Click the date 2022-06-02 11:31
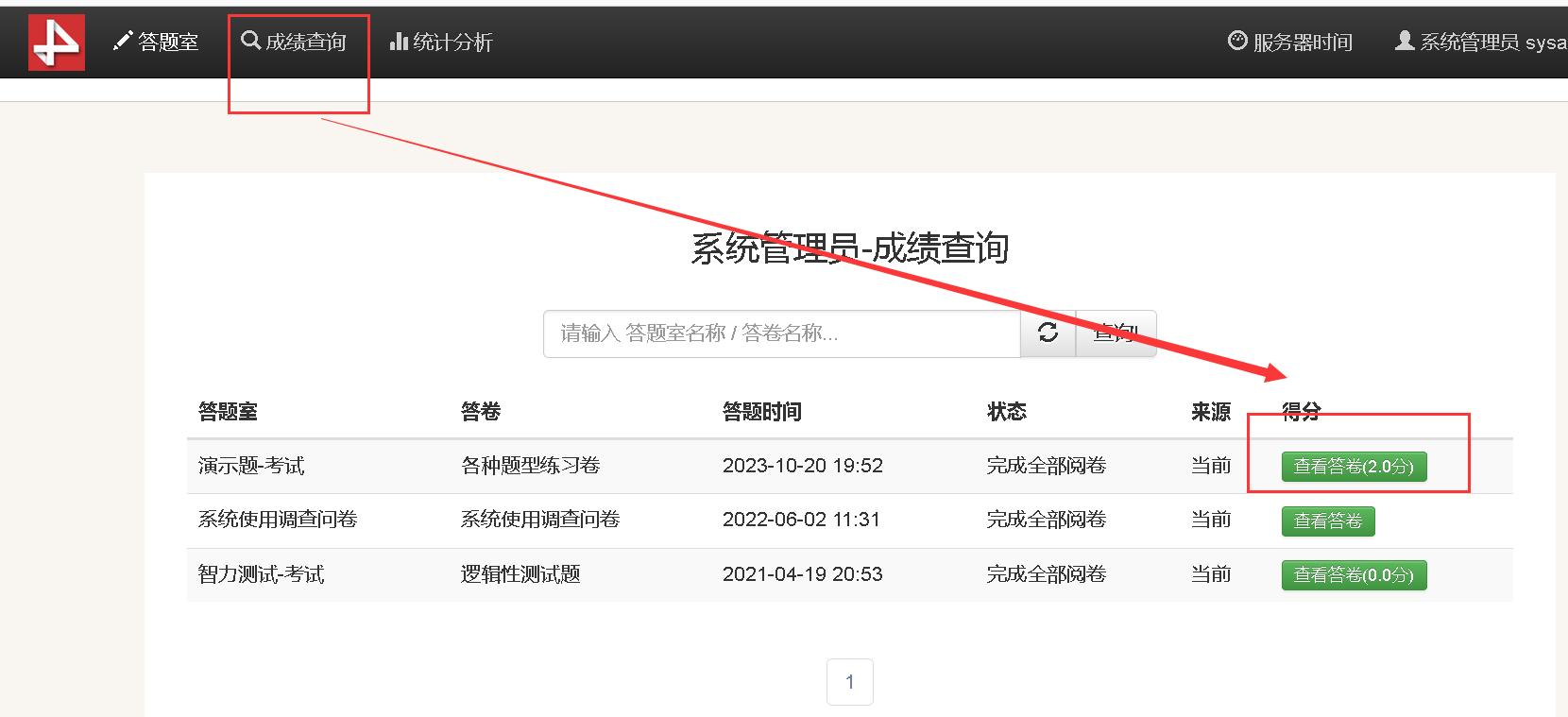The image size is (1568, 717). coord(801,520)
